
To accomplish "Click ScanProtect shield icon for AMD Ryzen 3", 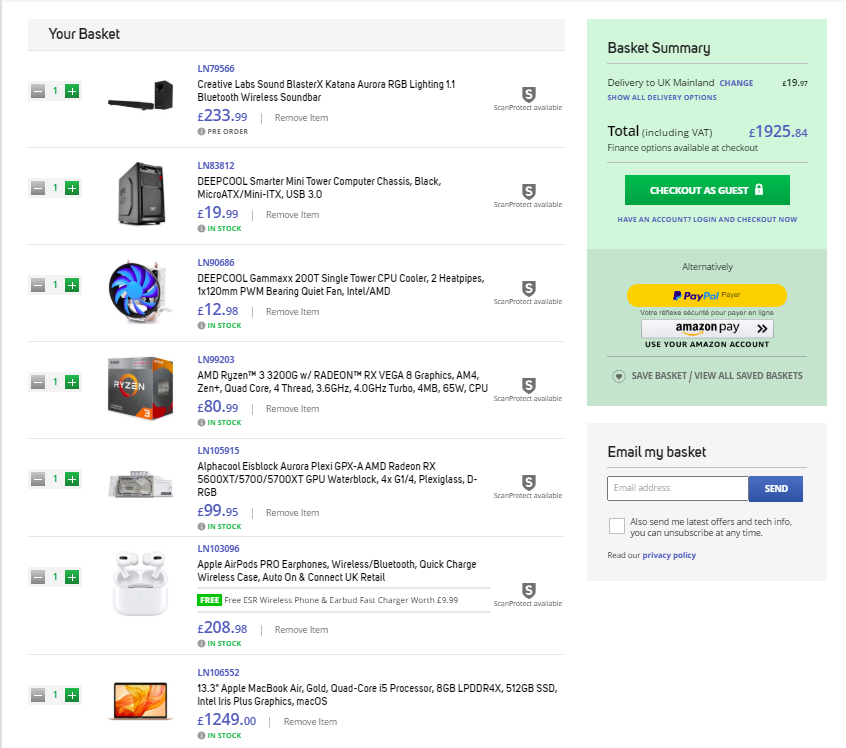I will [529, 385].
